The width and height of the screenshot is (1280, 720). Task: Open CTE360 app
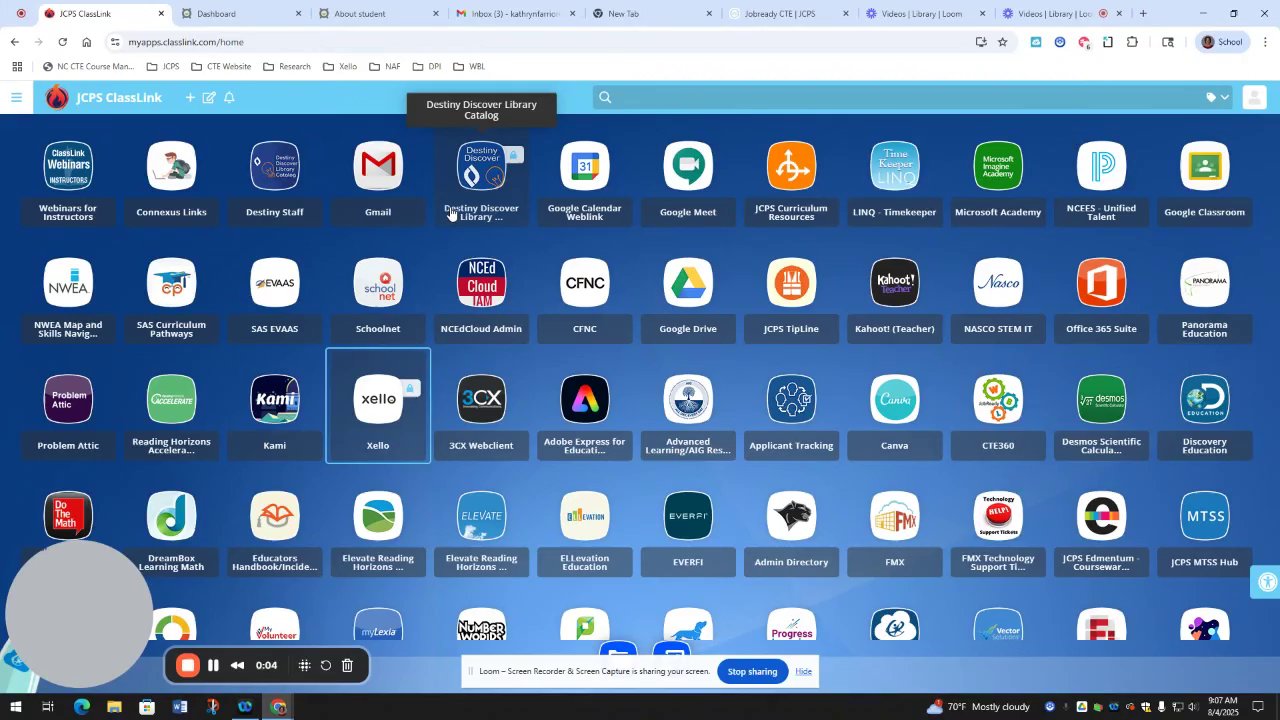pos(998,415)
